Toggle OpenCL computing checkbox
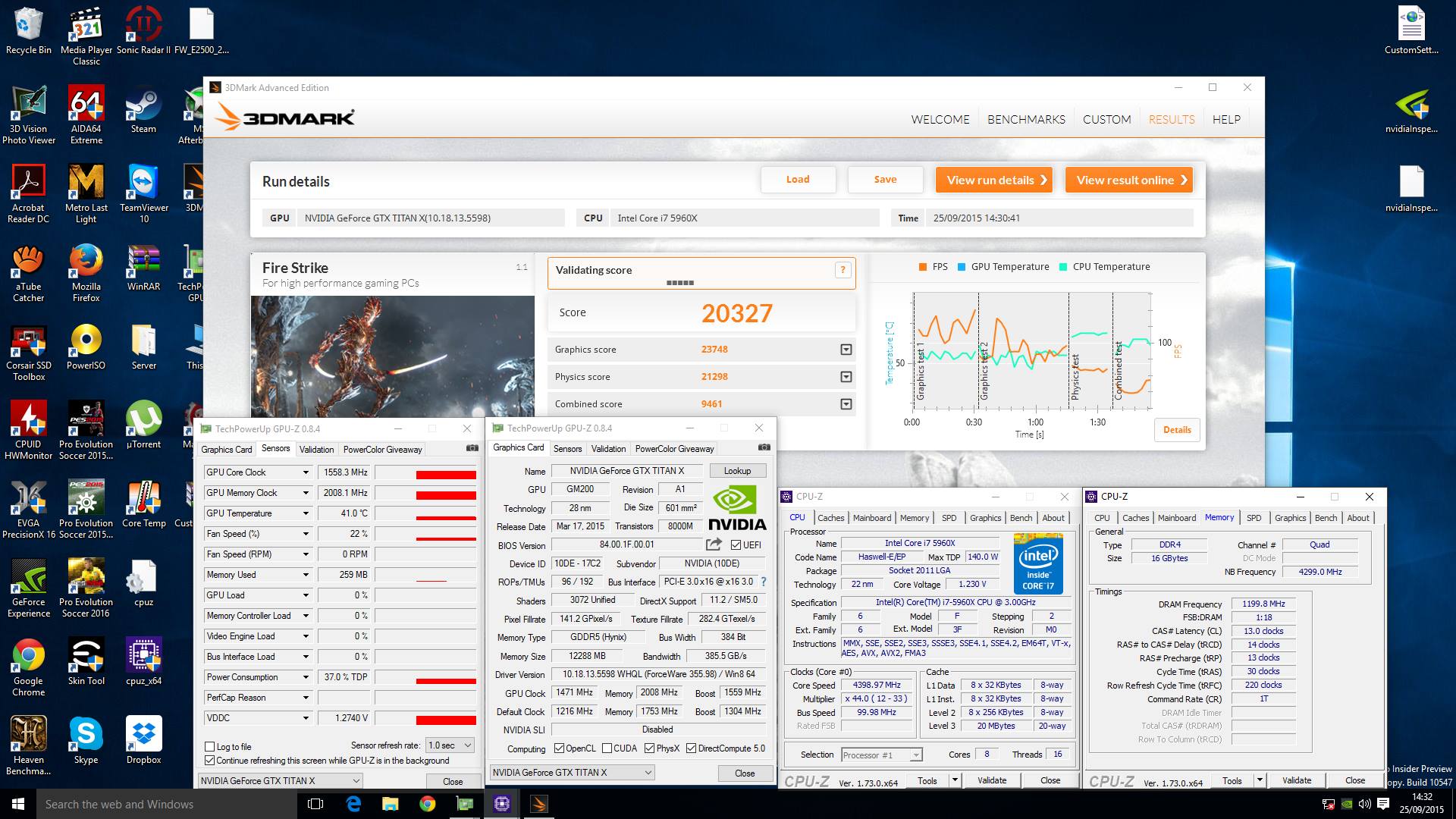The height and width of the screenshot is (819, 1456). (x=559, y=748)
